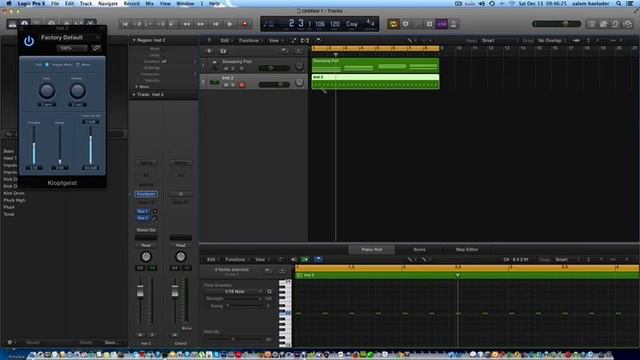Toggle record enable on Inst 2 track

coord(242,85)
